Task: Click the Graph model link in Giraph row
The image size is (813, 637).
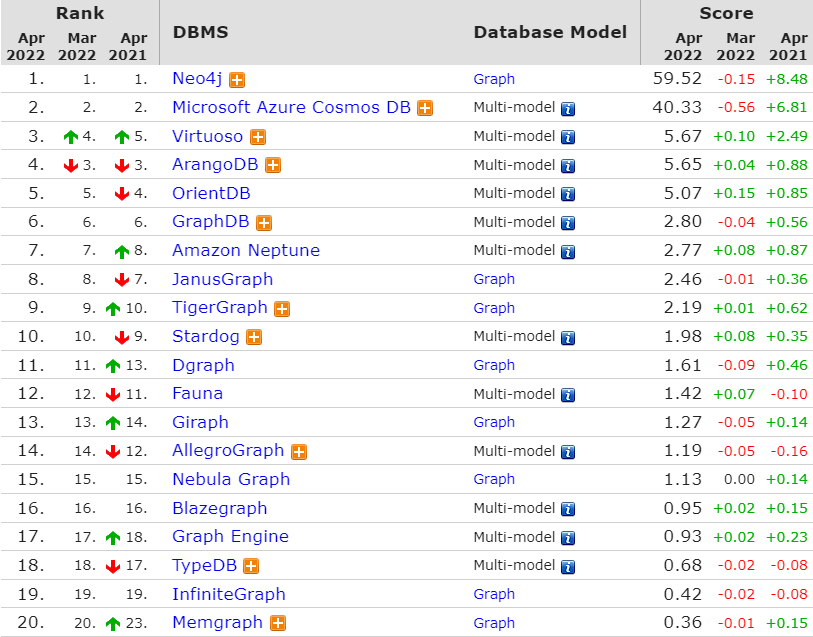Action: click(494, 422)
